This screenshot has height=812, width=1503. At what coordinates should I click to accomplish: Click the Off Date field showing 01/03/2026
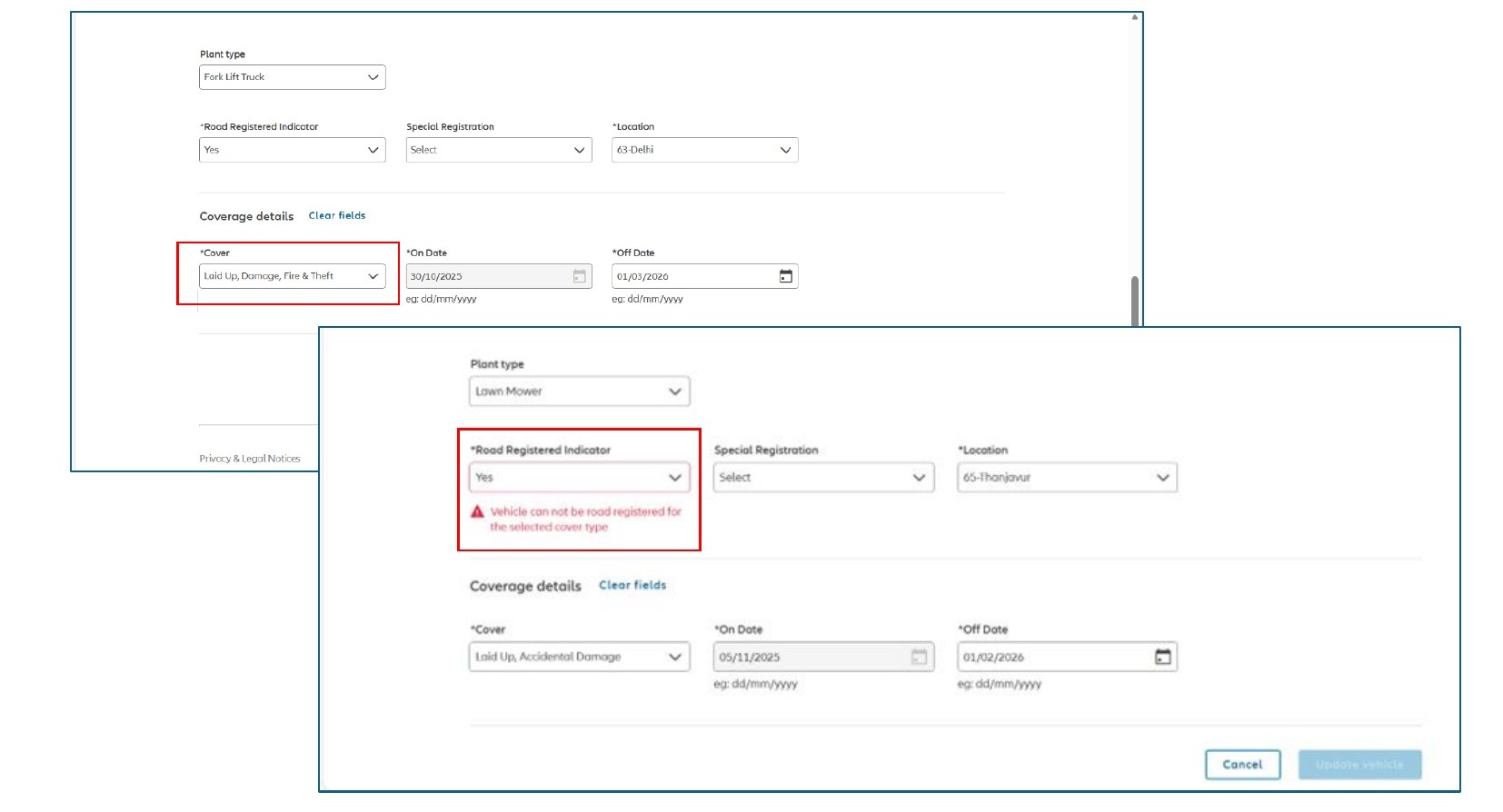click(705, 276)
